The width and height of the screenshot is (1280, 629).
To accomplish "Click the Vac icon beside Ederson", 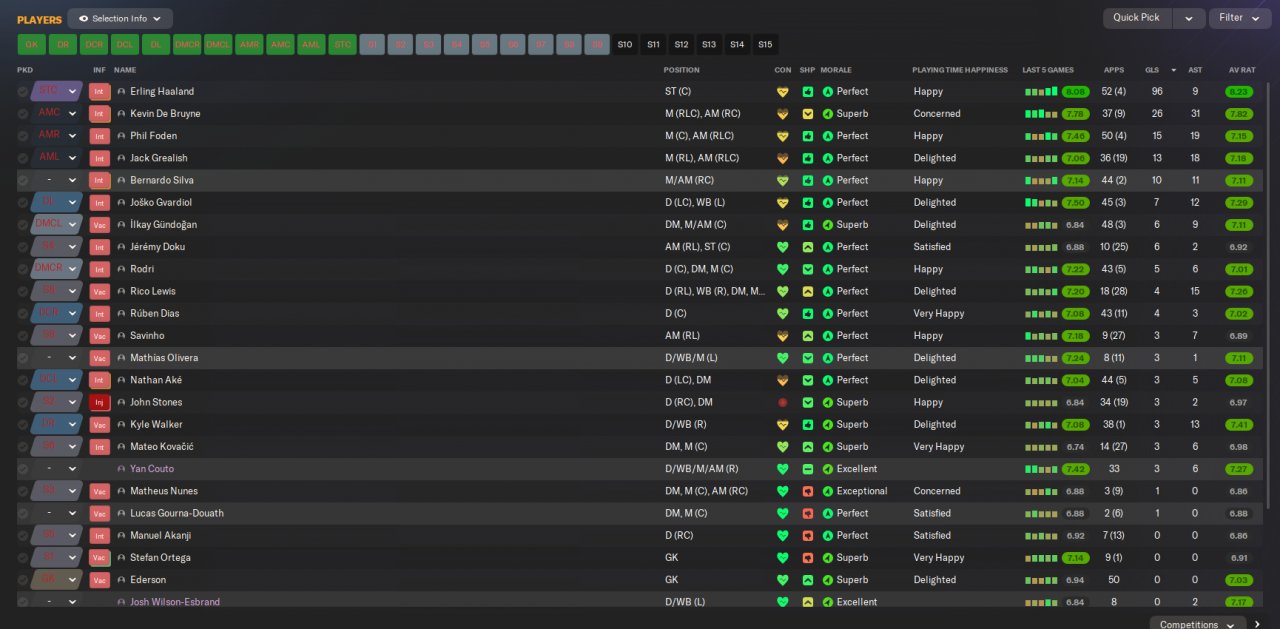I will click(99, 580).
